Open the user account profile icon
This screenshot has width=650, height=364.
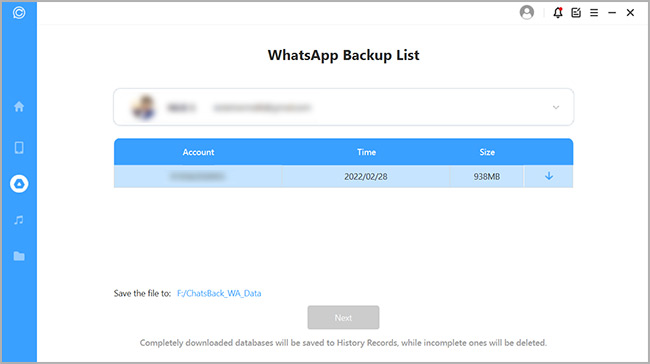(527, 12)
